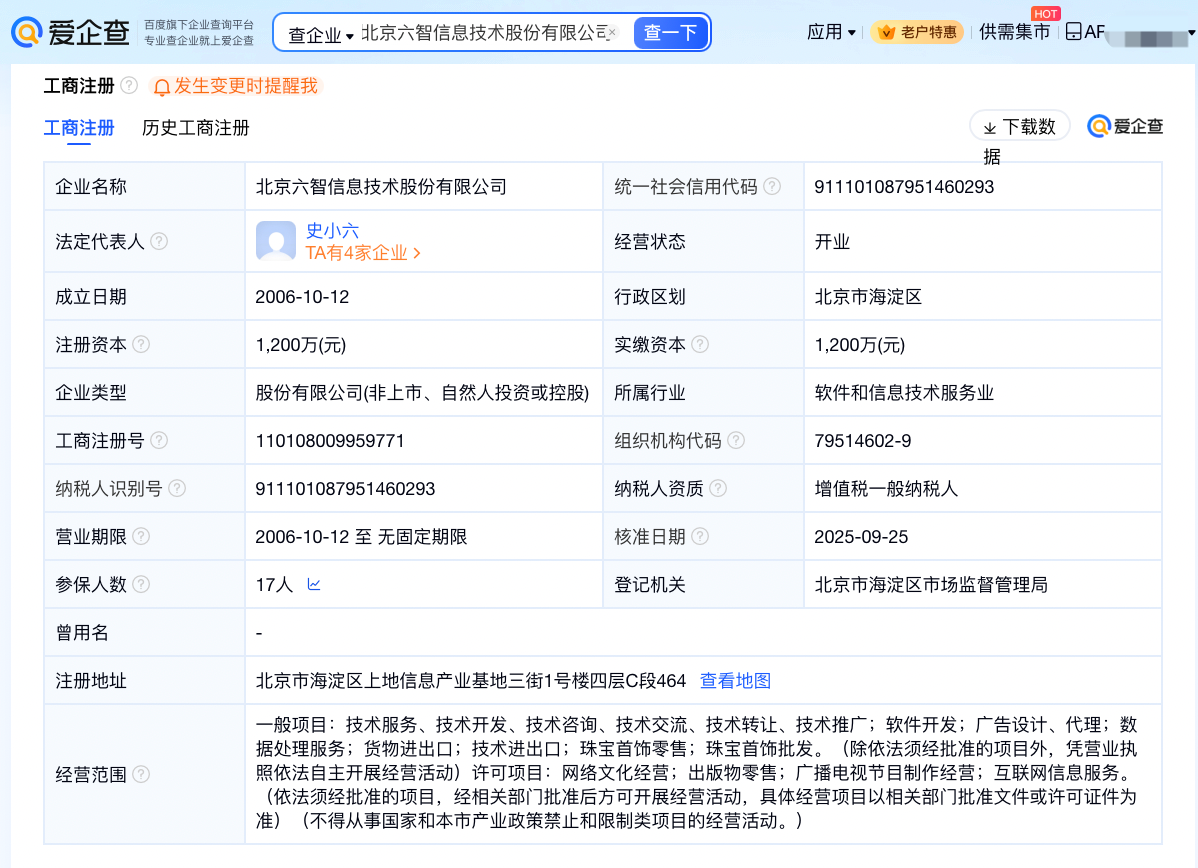The height and width of the screenshot is (868, 1198).
Task: Click the legal representative avatar image
Action: click(x=276, y=241)
